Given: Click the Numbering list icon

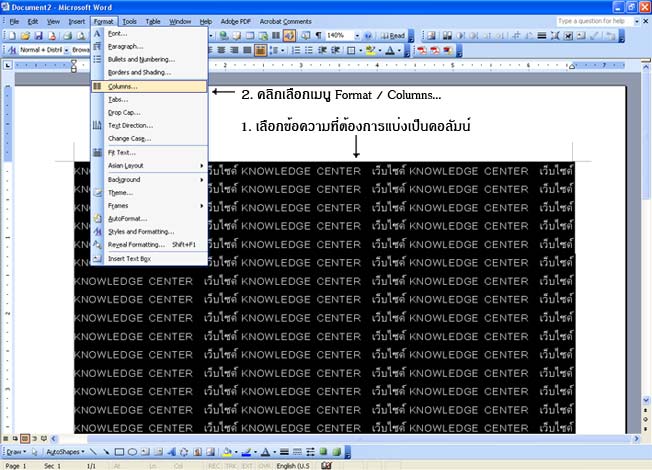Looking at the screenshot, I should point(296,50).
